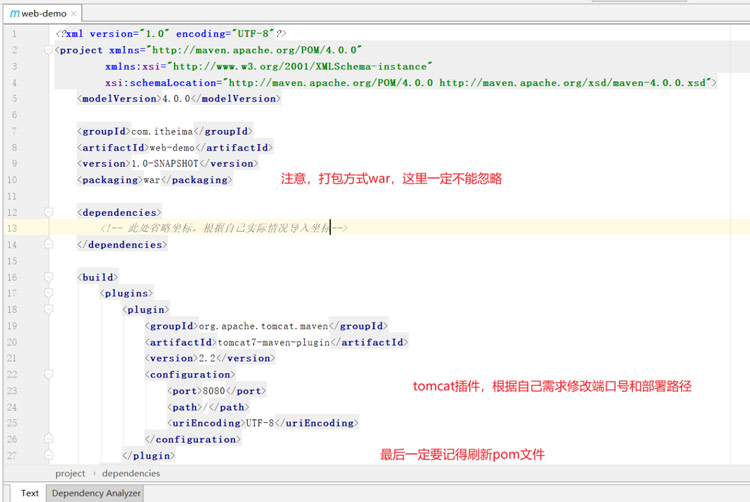Viewport: 750px width, 502px height.
Task: Switch to the Text tab
Action: pos(30,493)
